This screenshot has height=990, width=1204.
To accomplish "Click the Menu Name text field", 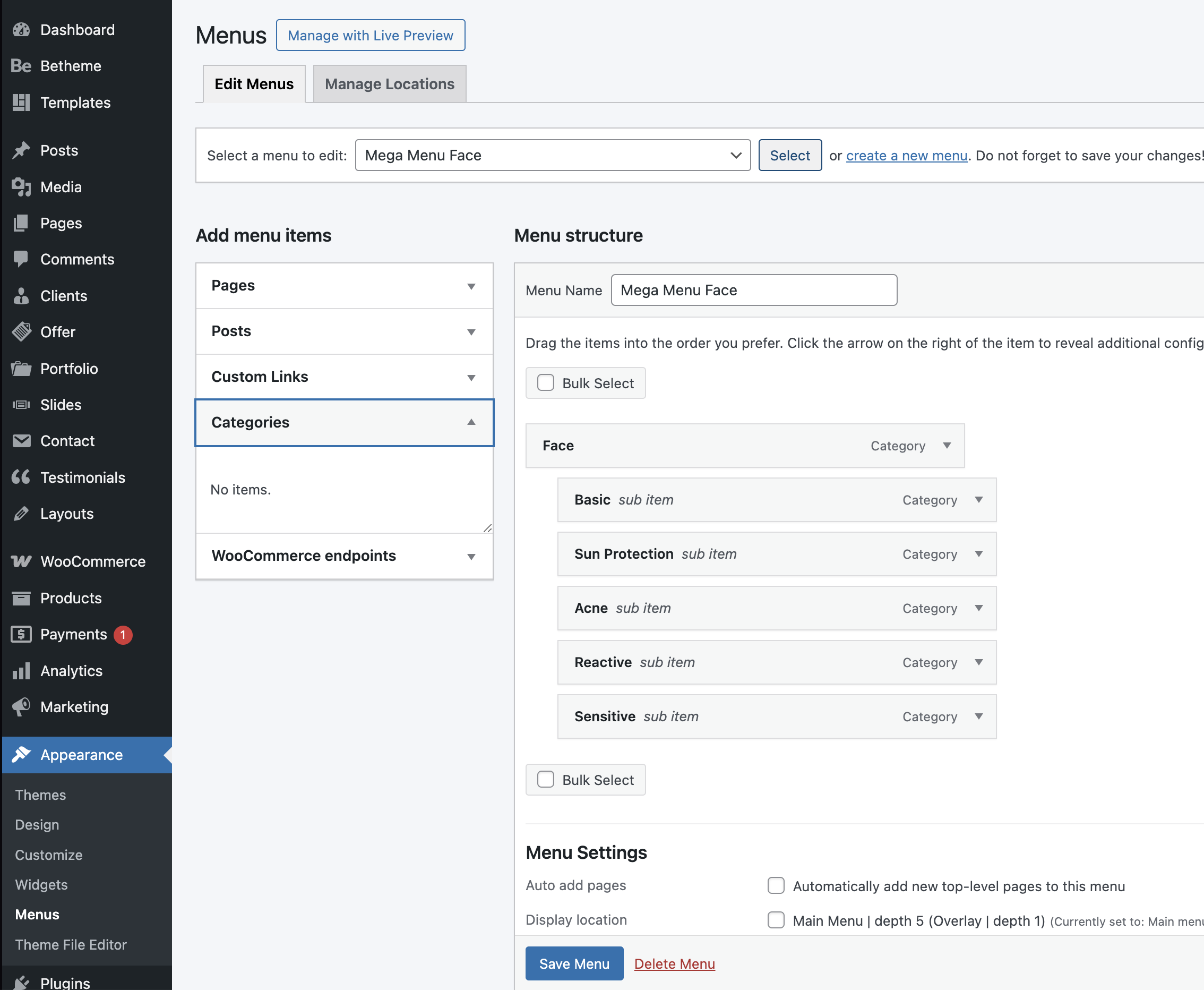I will click(x=753, y=291).
